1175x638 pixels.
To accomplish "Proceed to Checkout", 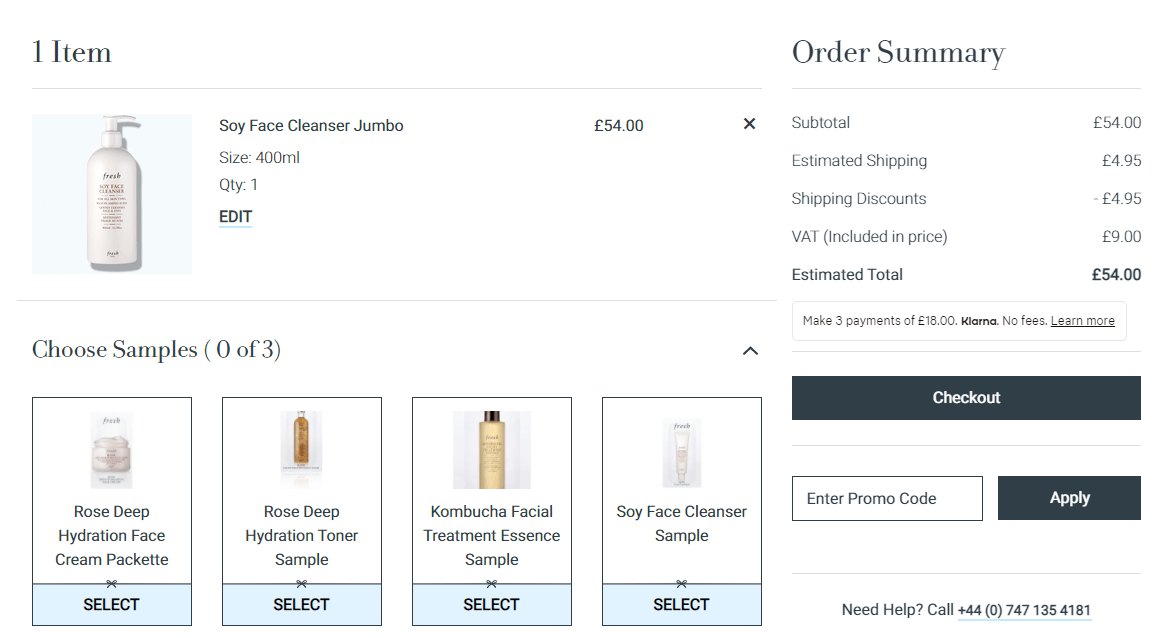I will [x=965, y=397].
